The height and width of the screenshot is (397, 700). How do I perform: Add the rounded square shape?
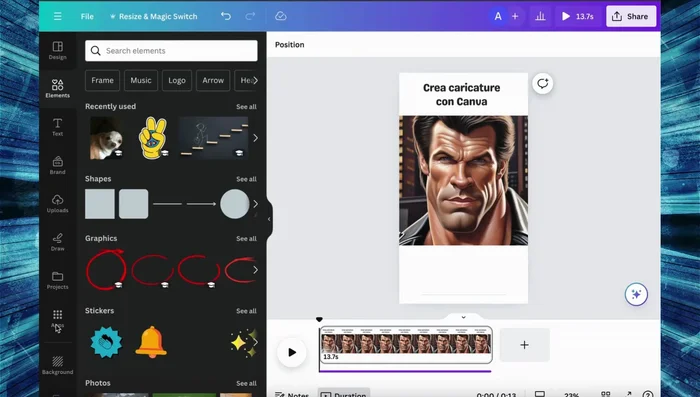pos(133,204)
